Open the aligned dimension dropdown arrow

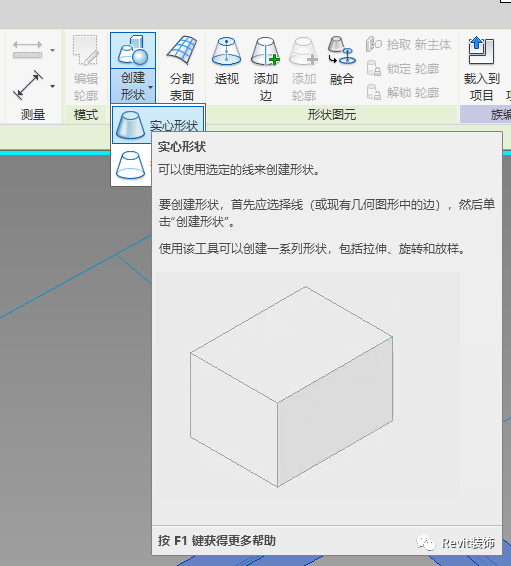coord(53,50)
